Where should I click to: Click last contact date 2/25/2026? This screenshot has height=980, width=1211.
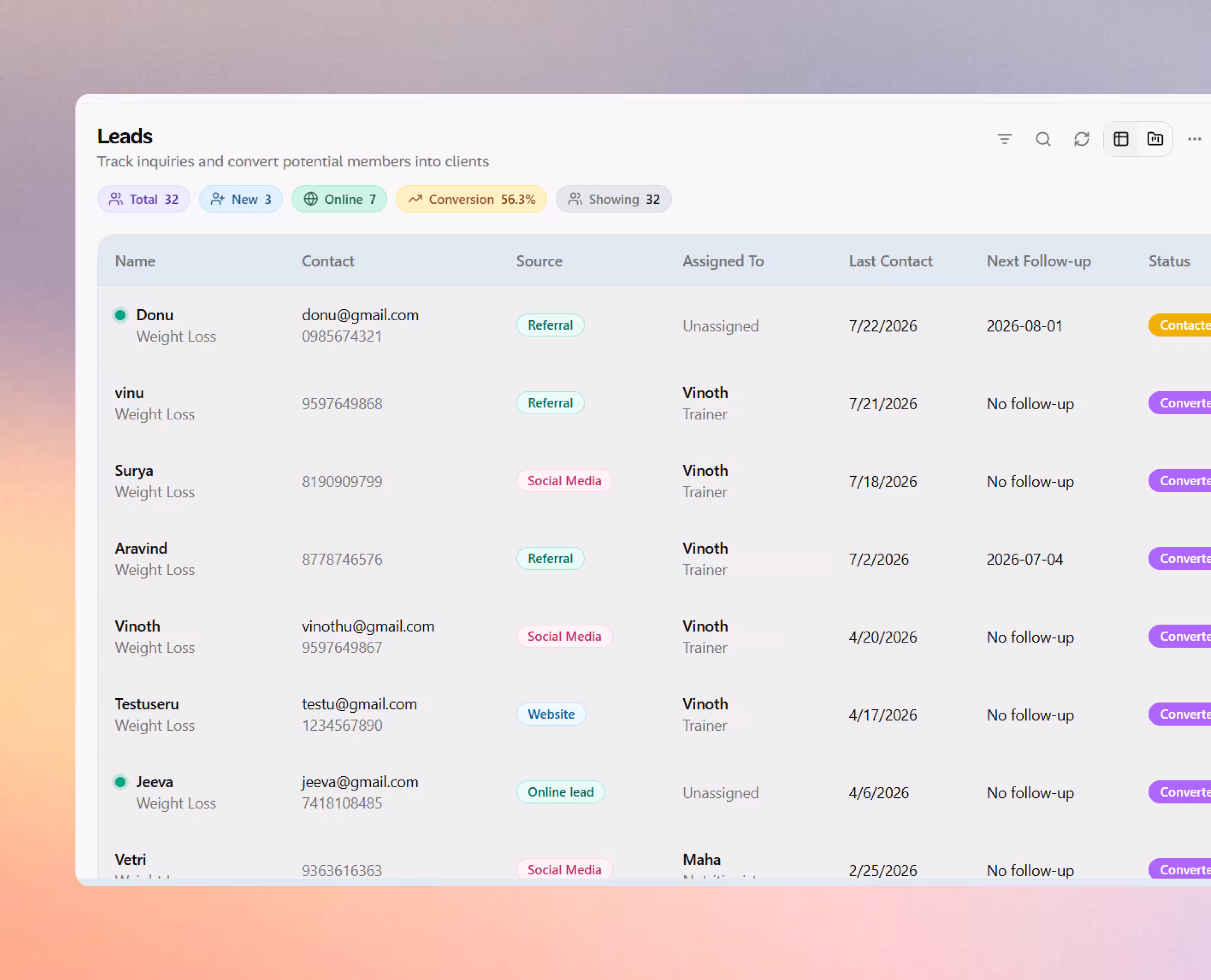tap(882, 871)
